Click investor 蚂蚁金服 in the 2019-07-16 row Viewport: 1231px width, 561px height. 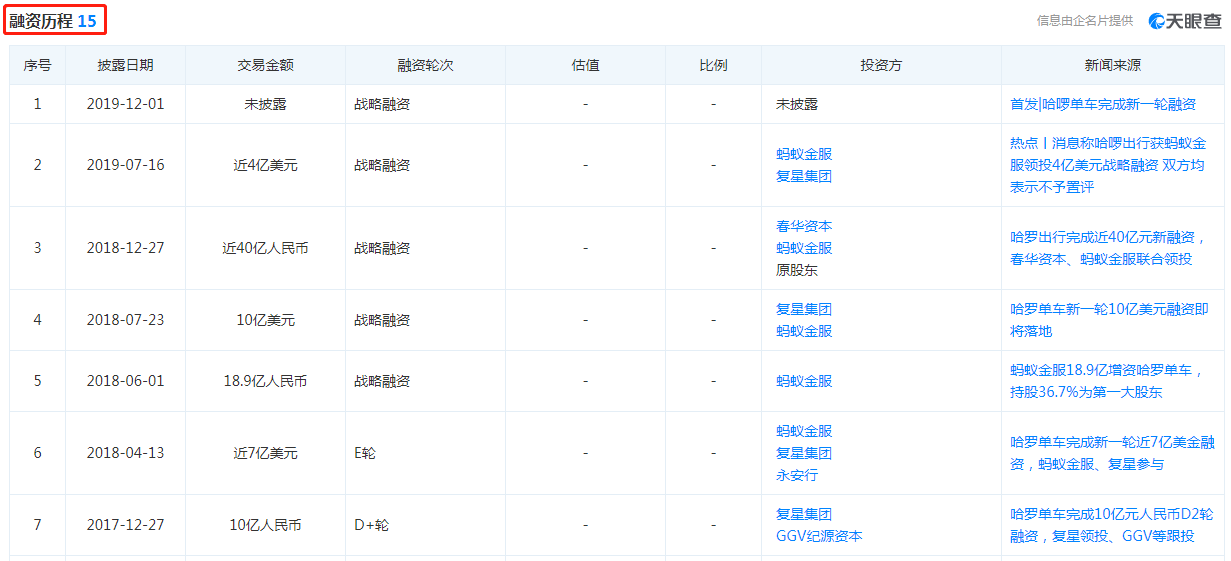pyautogui.click(x=804, y=154)
